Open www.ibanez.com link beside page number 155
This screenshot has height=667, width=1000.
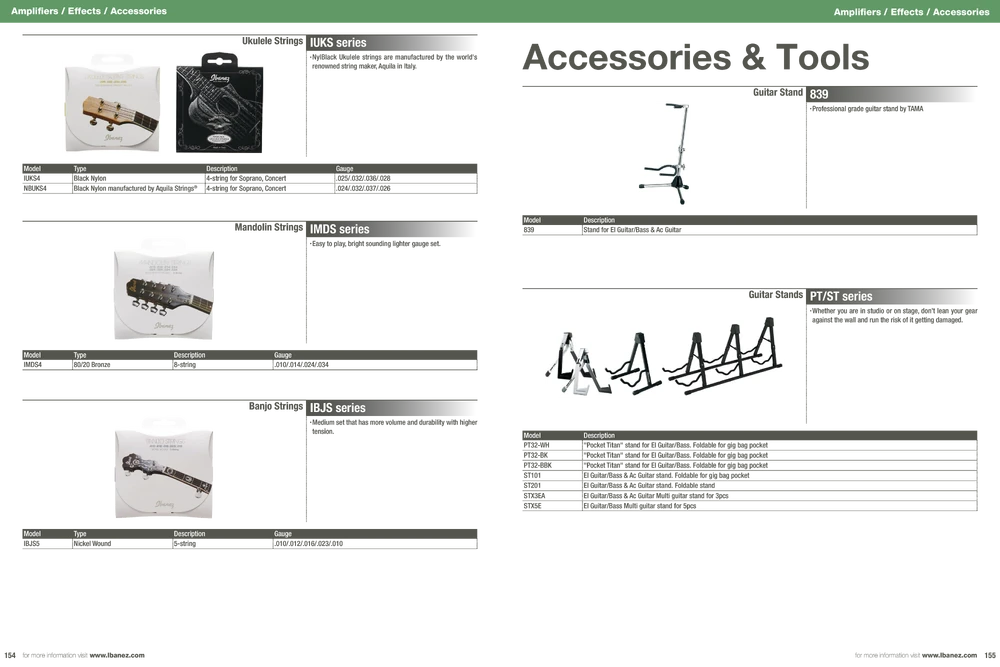point(949,655)
